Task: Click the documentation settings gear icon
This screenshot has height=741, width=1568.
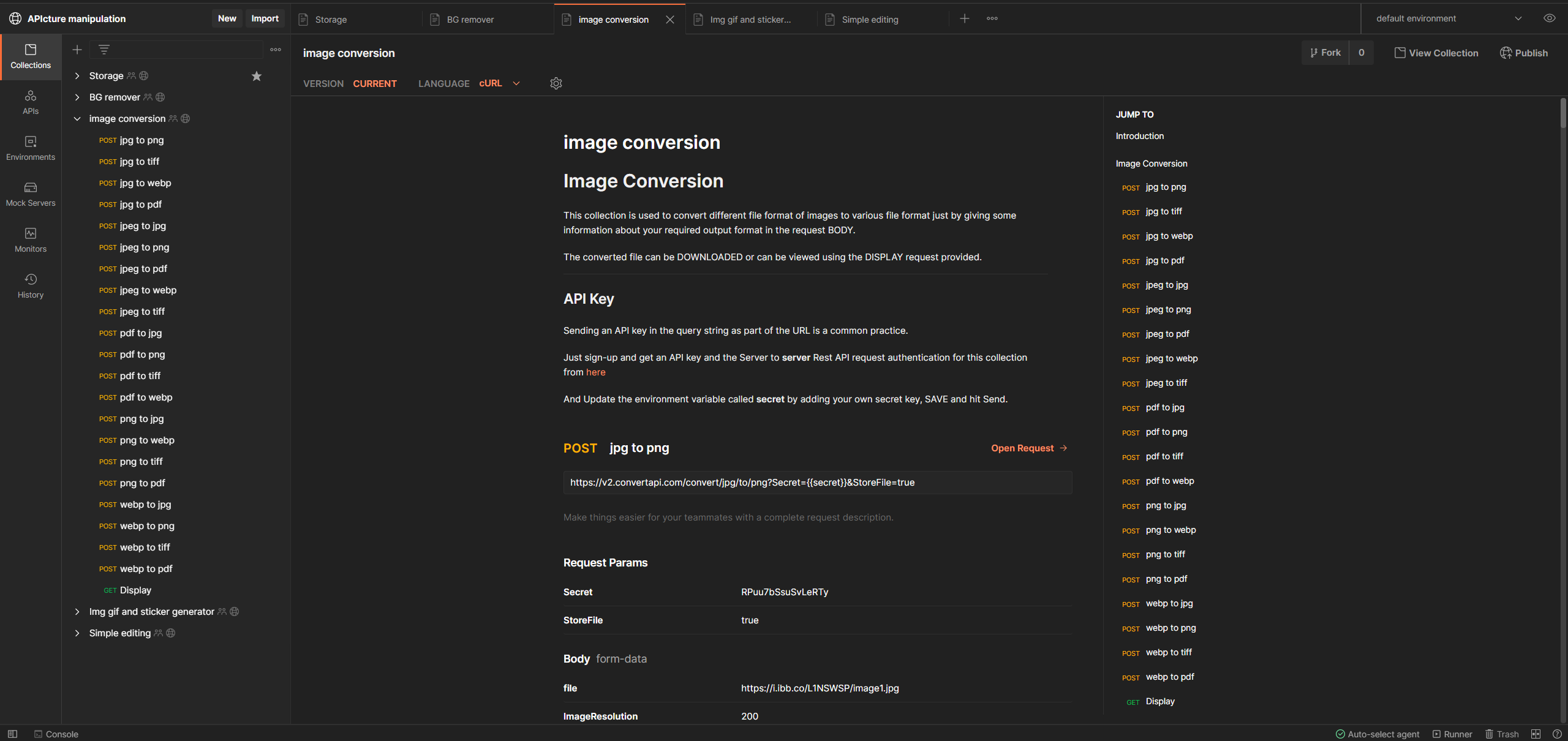Action: [556, 83]
